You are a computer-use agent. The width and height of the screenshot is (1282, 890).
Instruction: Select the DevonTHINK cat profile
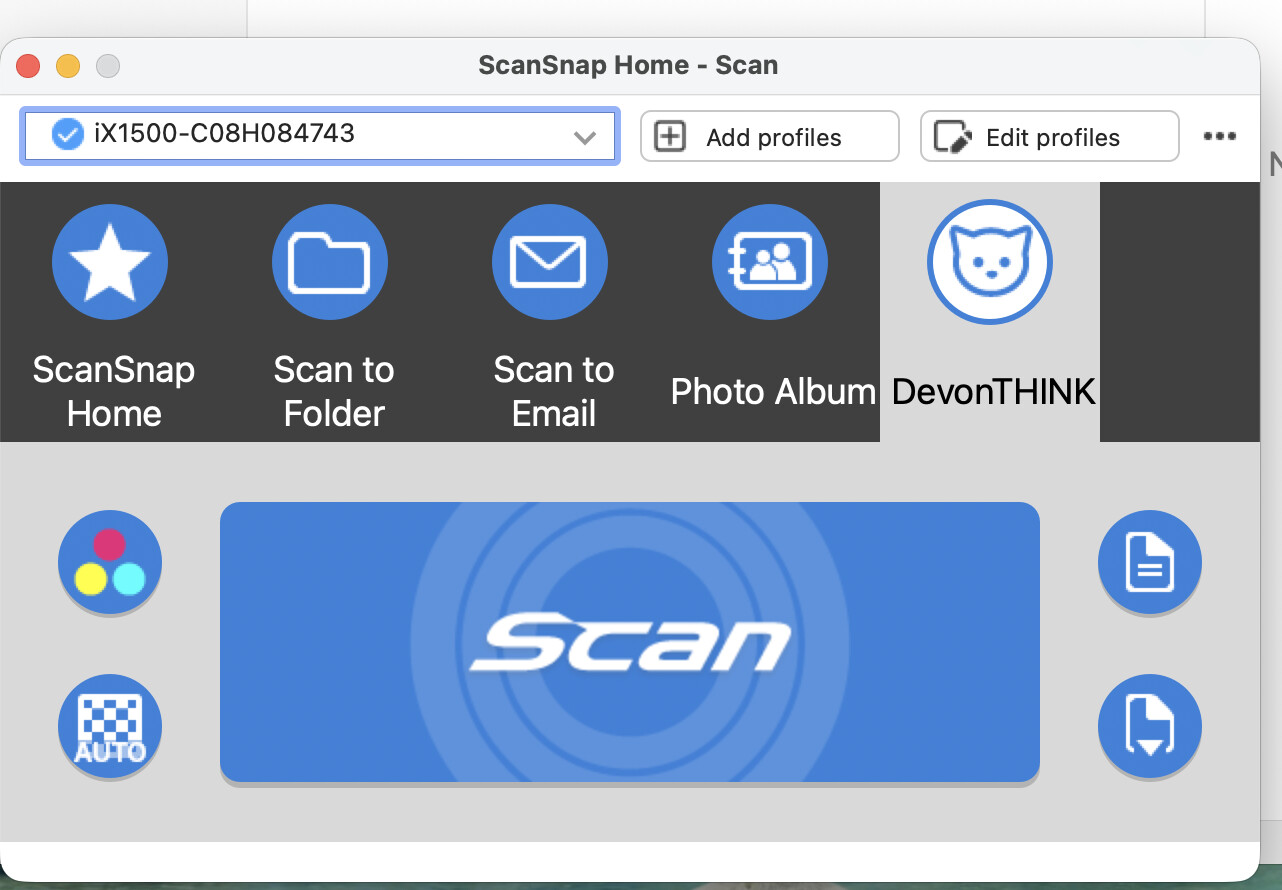[989, 262]
